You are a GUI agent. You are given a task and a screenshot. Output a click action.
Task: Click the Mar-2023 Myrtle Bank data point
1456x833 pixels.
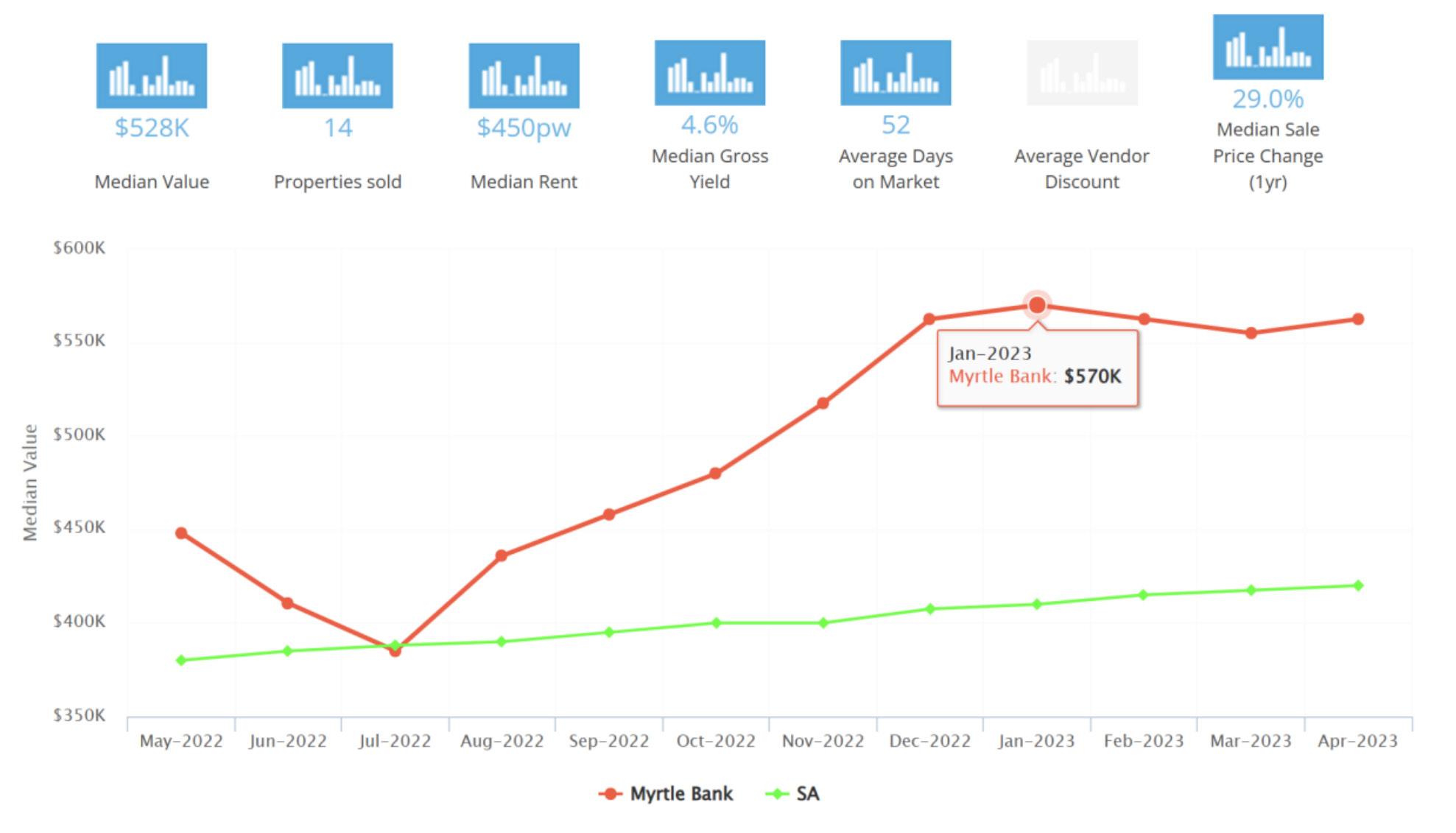[x=1251, y=333]
